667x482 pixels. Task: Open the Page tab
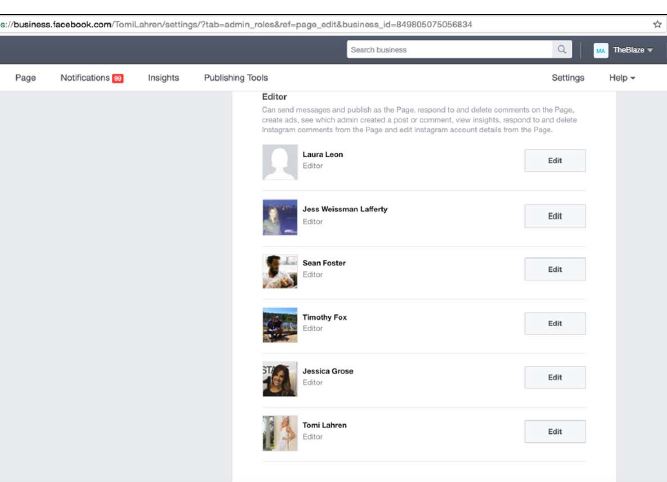pos(26,78)
